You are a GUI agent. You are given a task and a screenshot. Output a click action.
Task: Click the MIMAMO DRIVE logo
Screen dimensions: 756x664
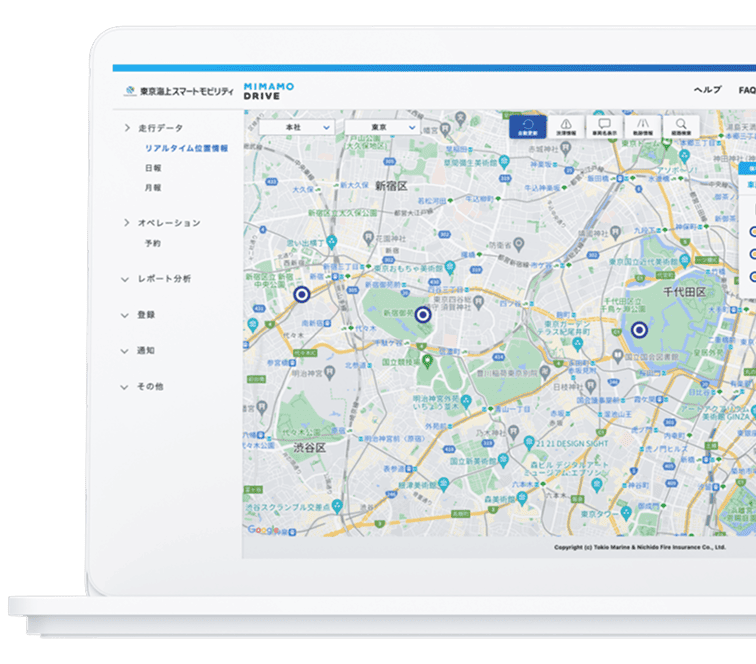click(269, 91)
